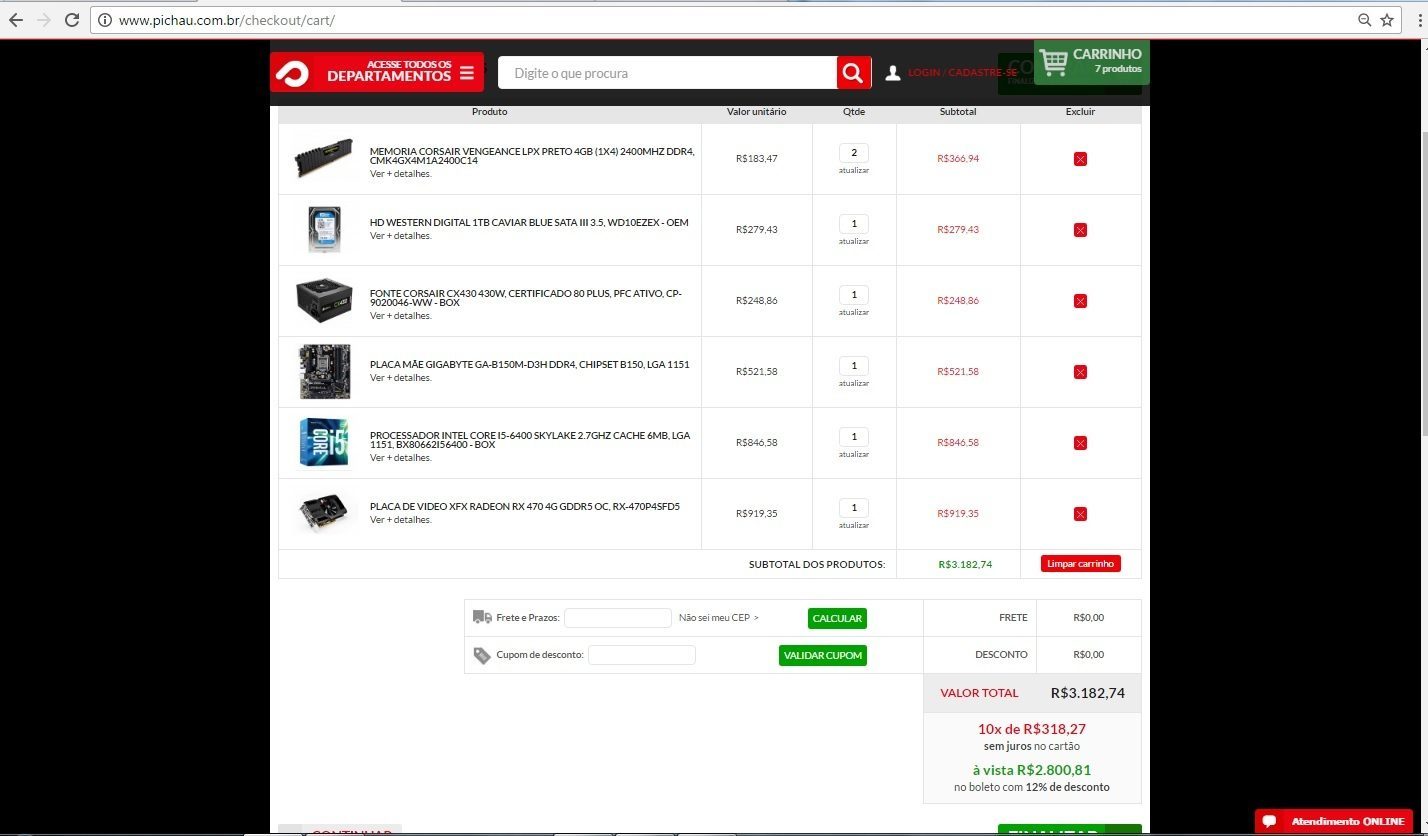Open the Atendimento ONLINE chat icon

pos(1269,821)
